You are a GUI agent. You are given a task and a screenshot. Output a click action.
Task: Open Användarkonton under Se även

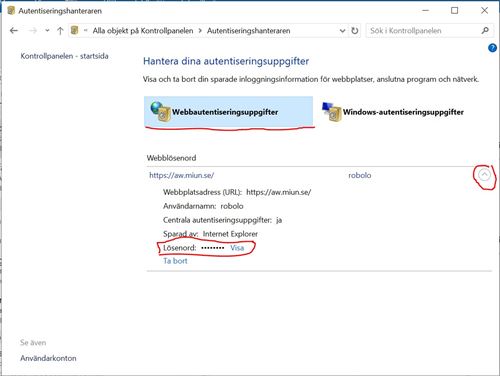[x=48, y=358]
